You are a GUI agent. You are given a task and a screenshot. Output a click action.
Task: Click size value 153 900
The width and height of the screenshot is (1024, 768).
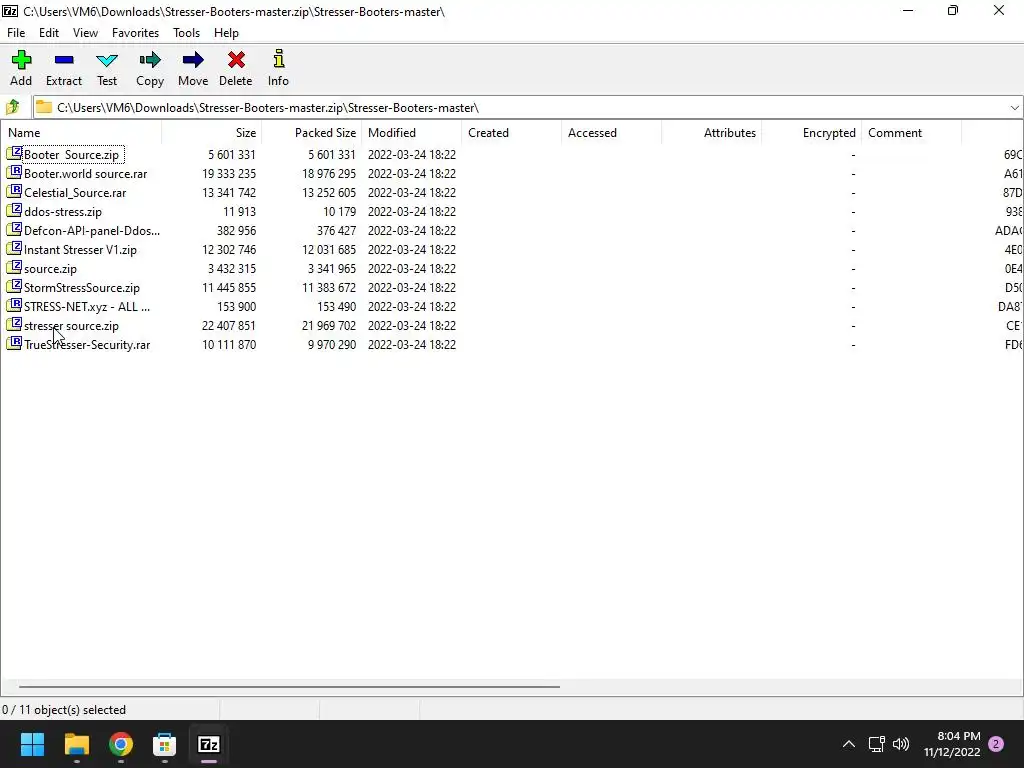tap(236, 306)
